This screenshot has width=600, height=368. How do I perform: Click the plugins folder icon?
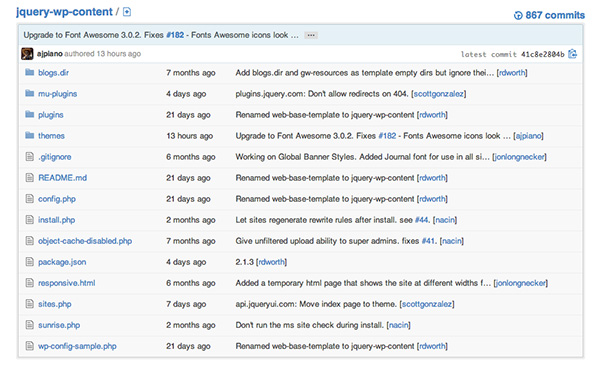click(x=29, y=114)
